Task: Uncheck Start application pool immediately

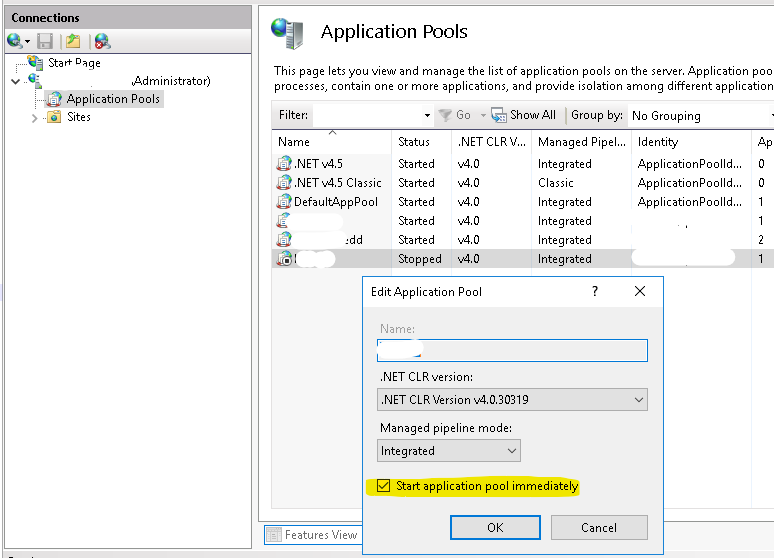Action: click(384, 486)
